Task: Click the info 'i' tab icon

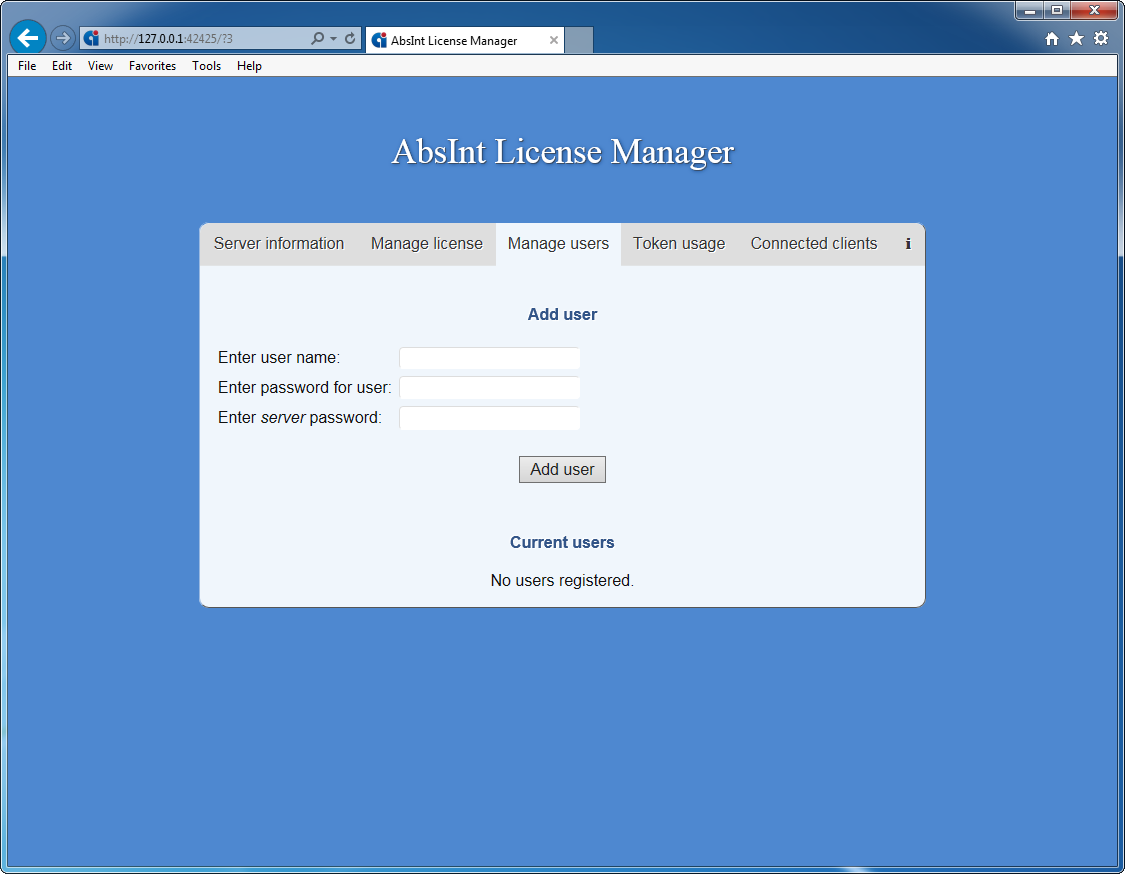Action: point(908,244)
